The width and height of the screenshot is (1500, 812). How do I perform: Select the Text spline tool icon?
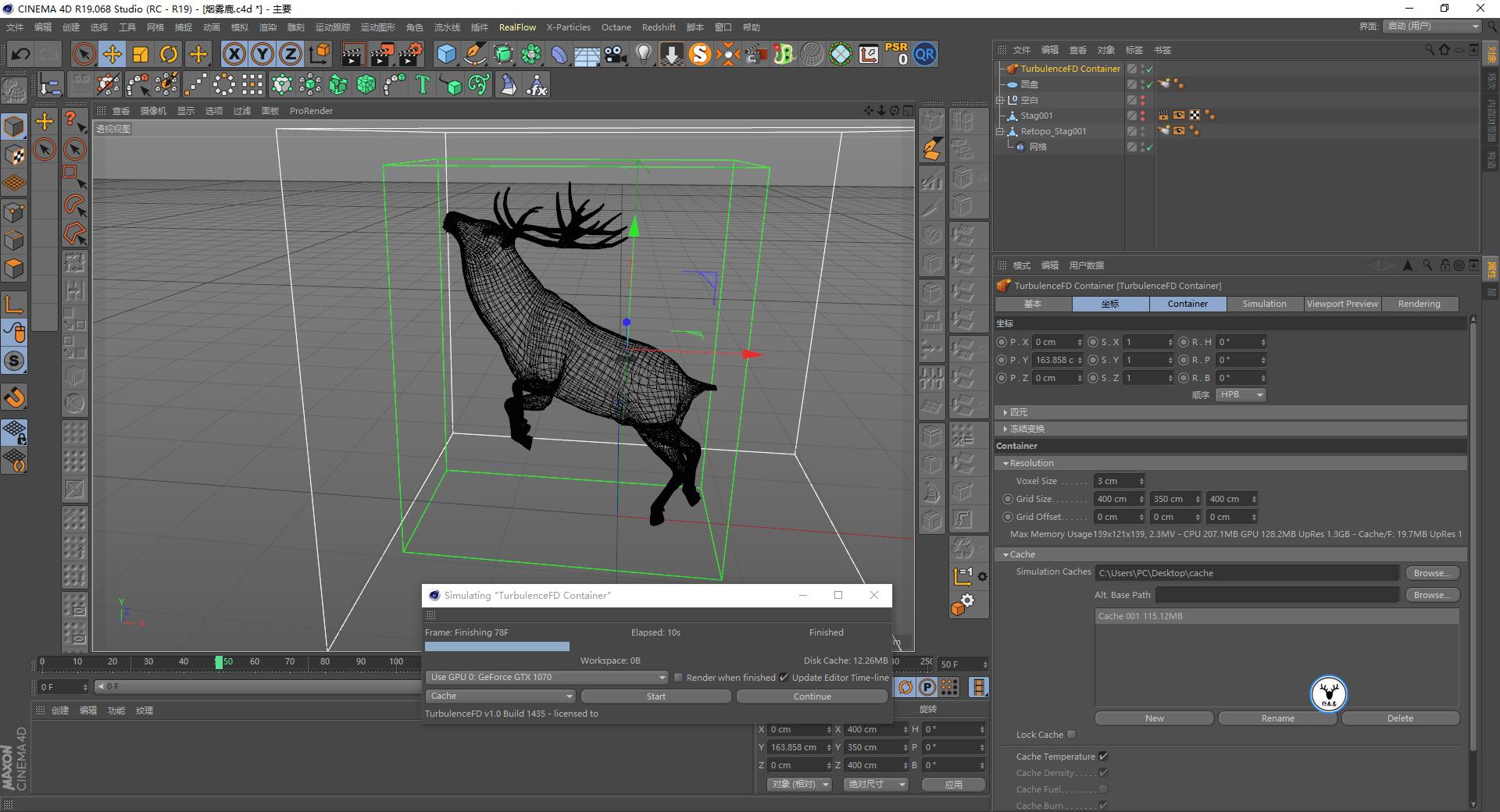422,84
